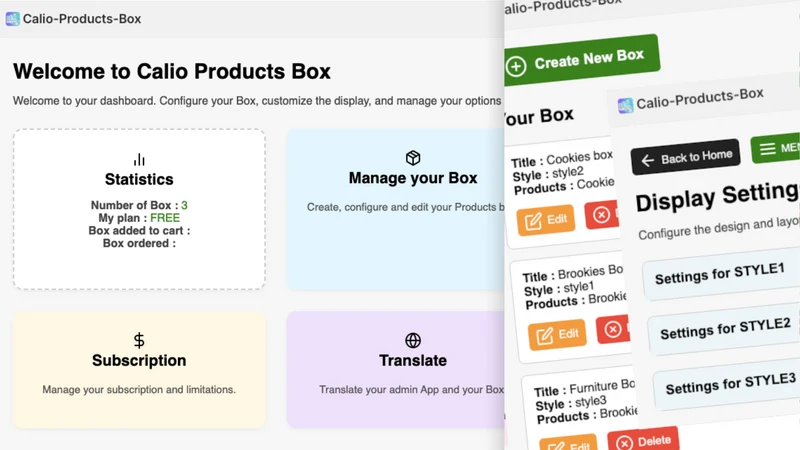Click the Create New Box button
Screen dimensions: 800x450
(x=582, y=61)
